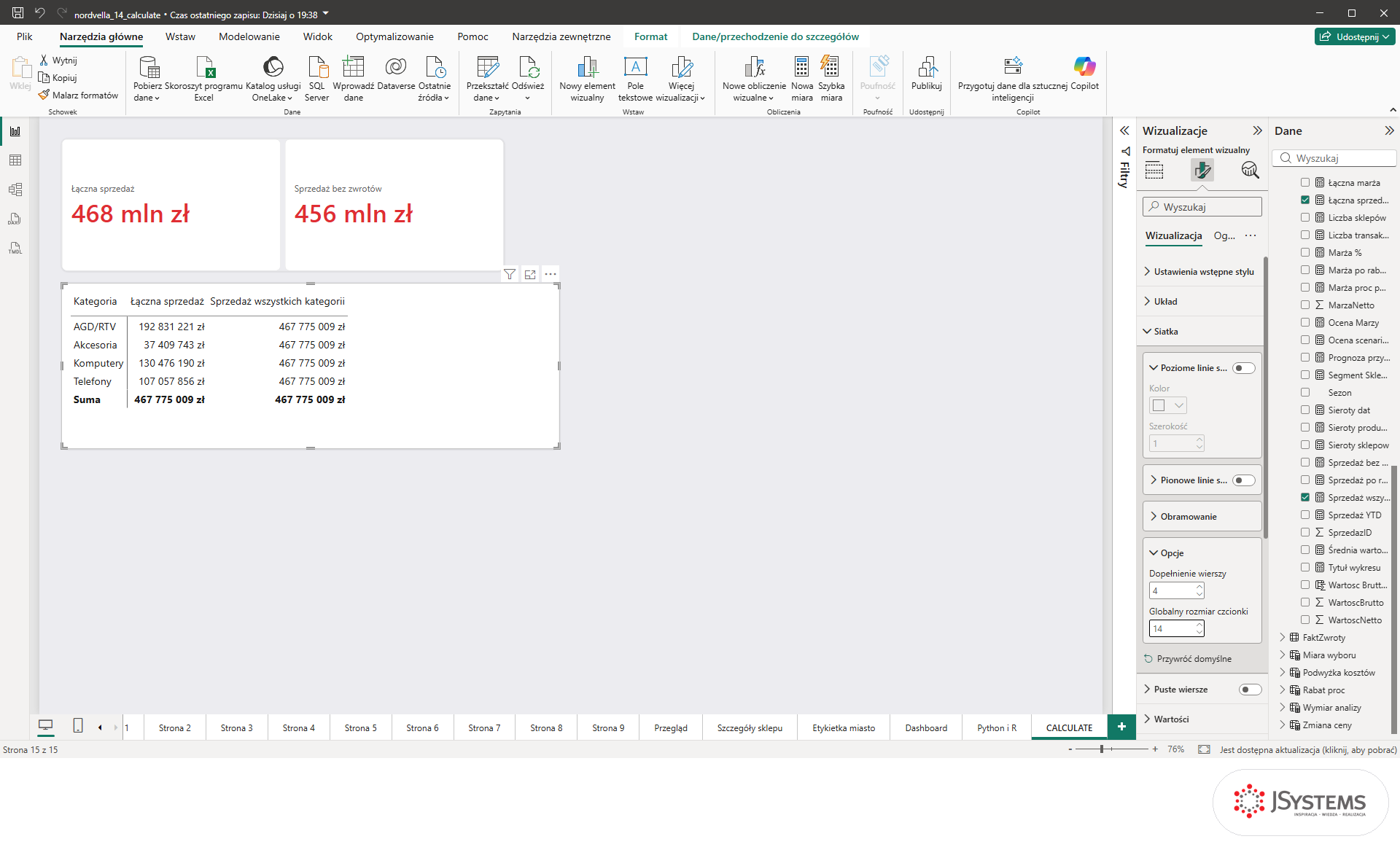Open the Odśwież refresh button

[x=528, y=79]
